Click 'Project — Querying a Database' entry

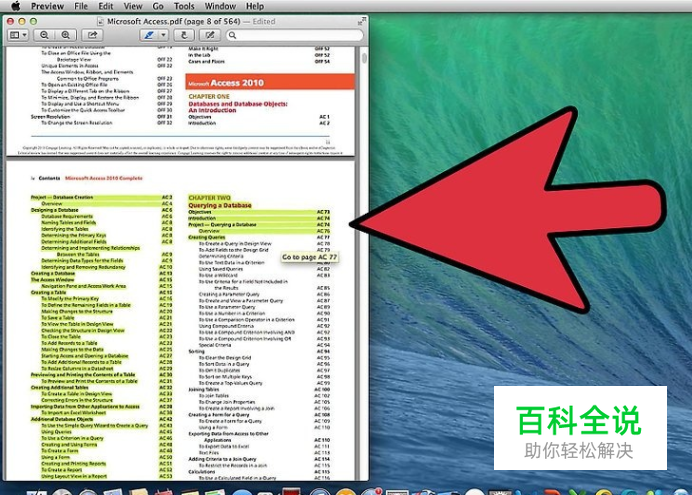[222, 225]
